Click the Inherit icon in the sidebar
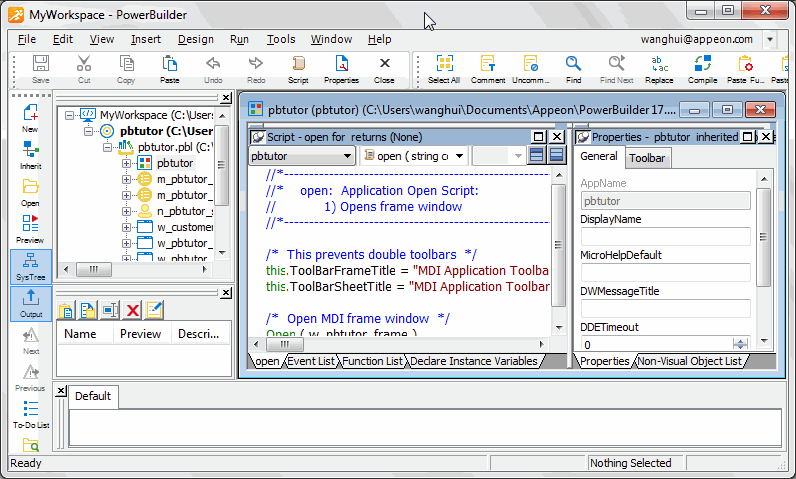 point(30,155)
